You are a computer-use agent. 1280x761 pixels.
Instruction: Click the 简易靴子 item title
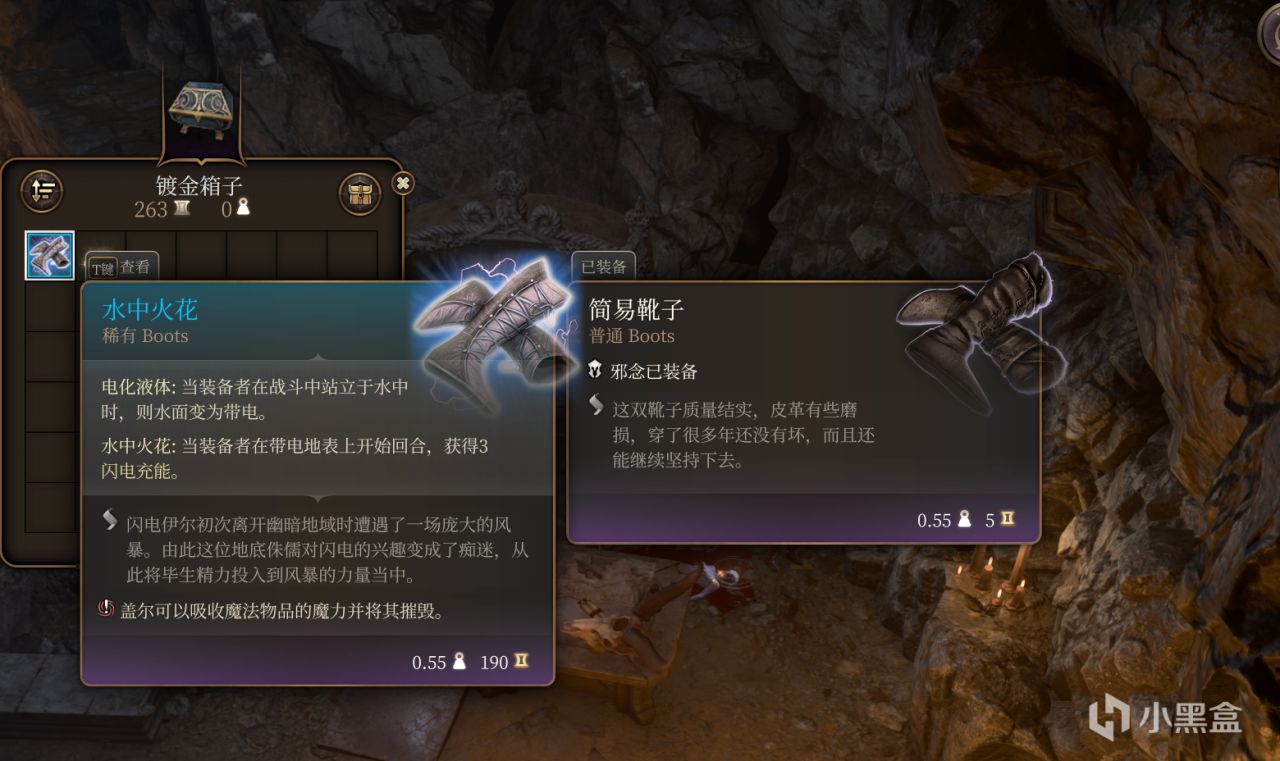click(x=636, y=310)
